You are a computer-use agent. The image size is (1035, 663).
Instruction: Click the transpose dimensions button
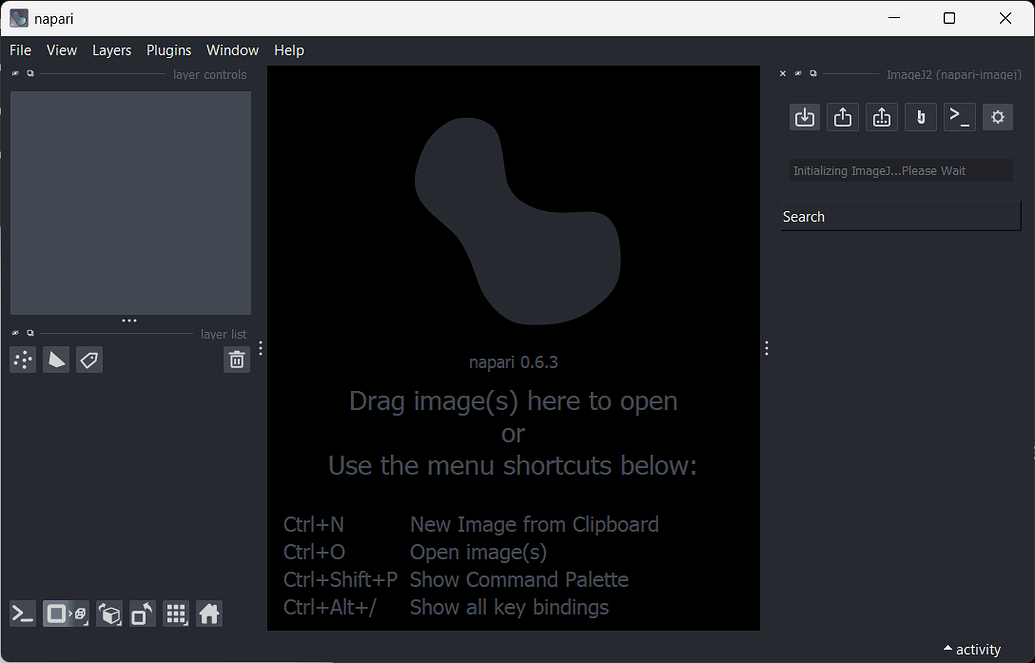[143, 614]
